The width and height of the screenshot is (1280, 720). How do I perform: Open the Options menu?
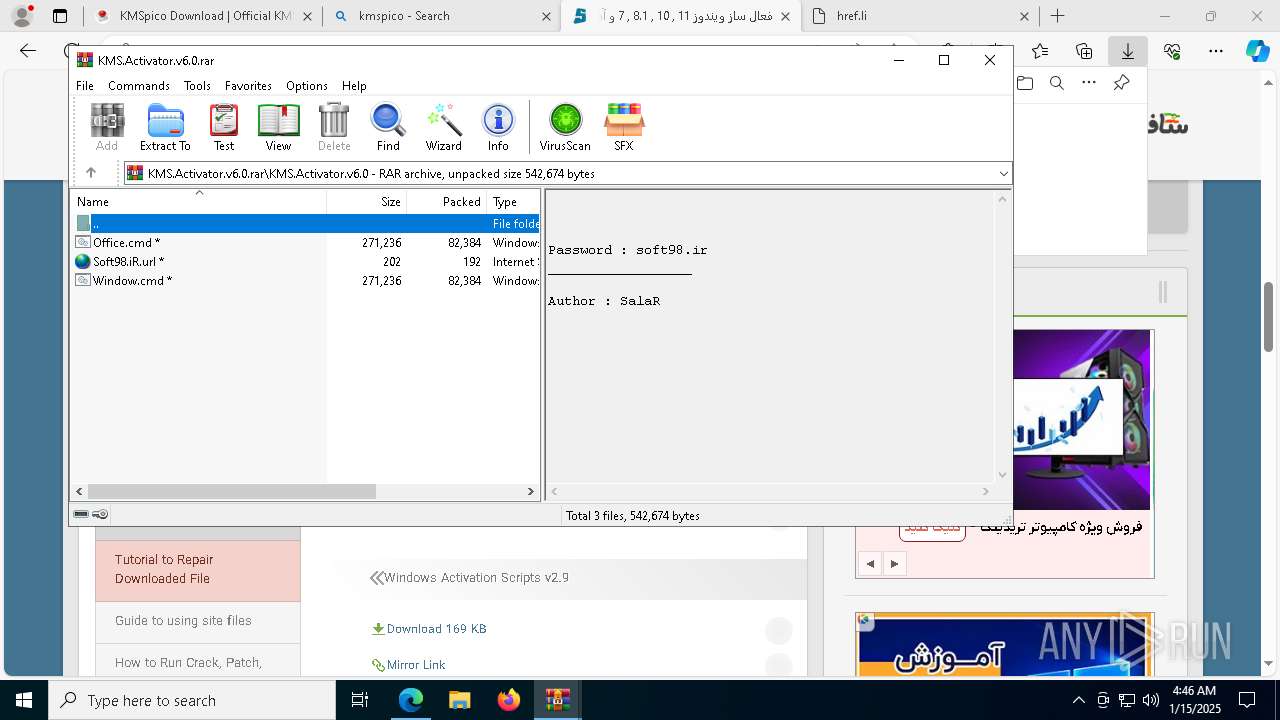(306, 86)
